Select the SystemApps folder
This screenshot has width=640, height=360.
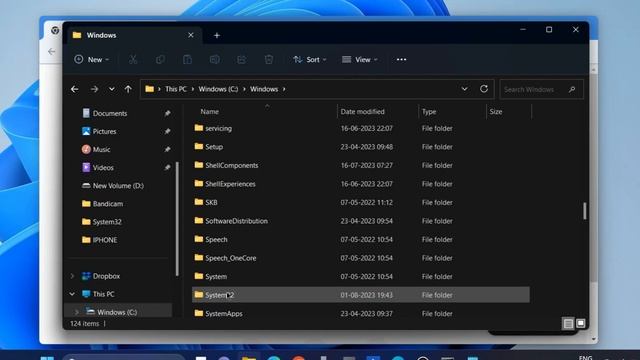point(361,313)
